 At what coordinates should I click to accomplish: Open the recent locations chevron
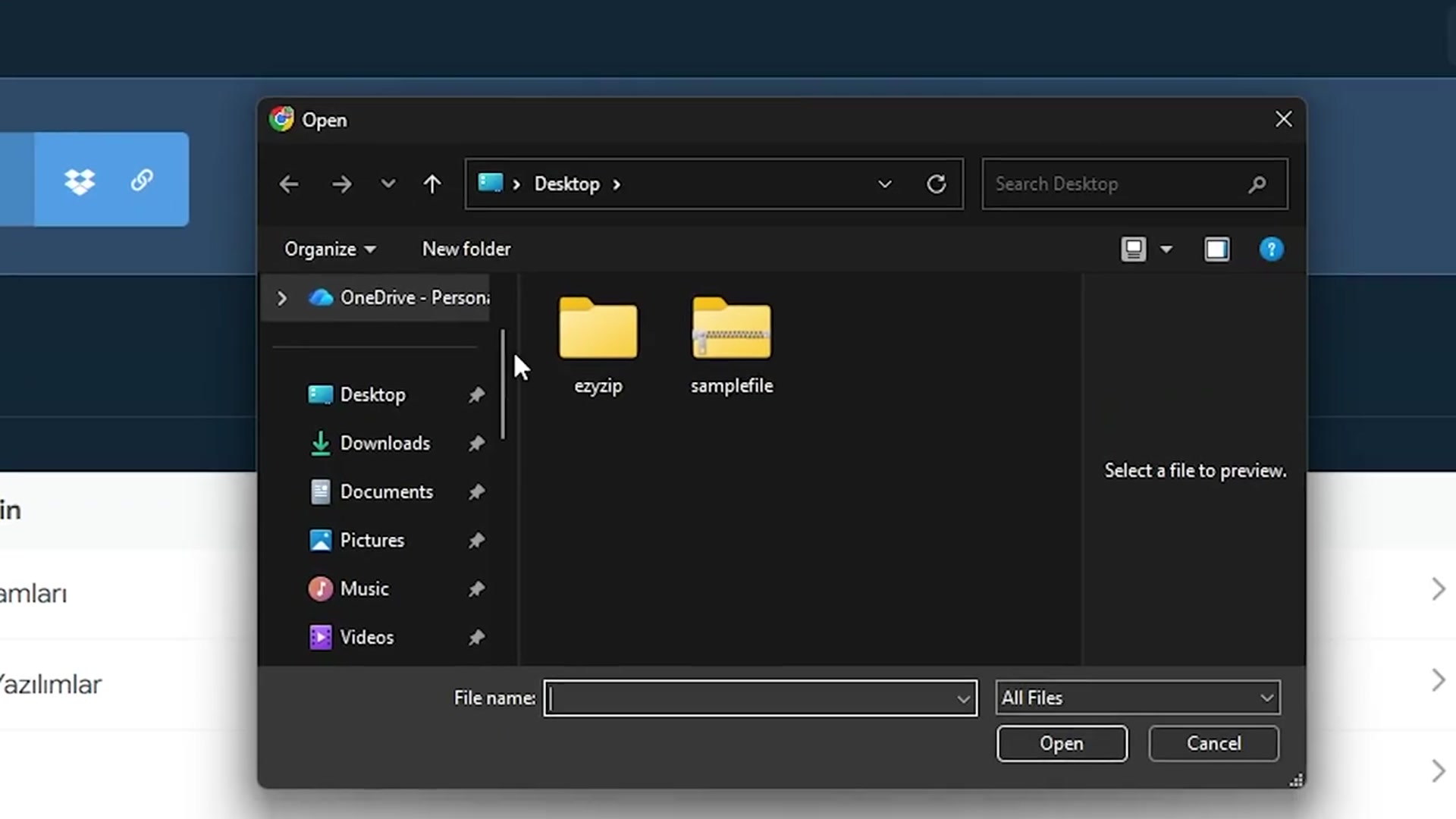[388, 184]
